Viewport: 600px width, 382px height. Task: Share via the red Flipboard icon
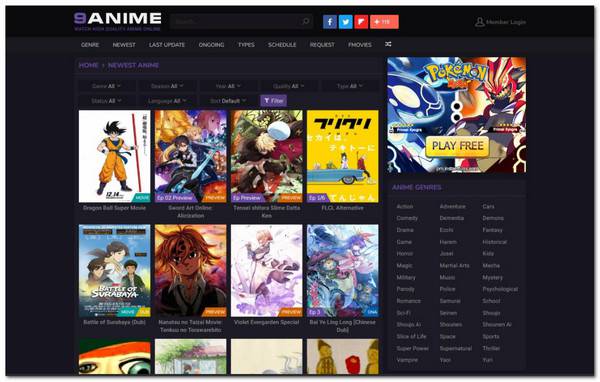[361, 22]
